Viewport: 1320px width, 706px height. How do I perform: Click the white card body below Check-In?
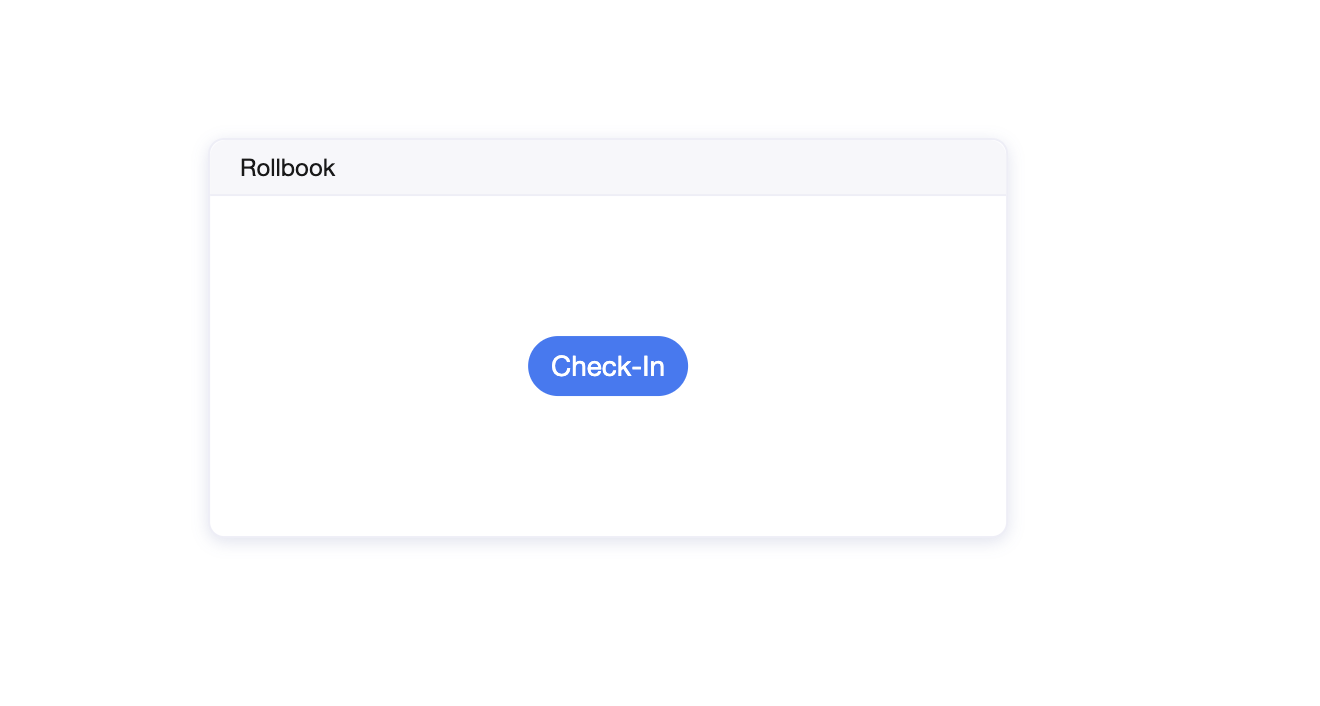[608, 465]
